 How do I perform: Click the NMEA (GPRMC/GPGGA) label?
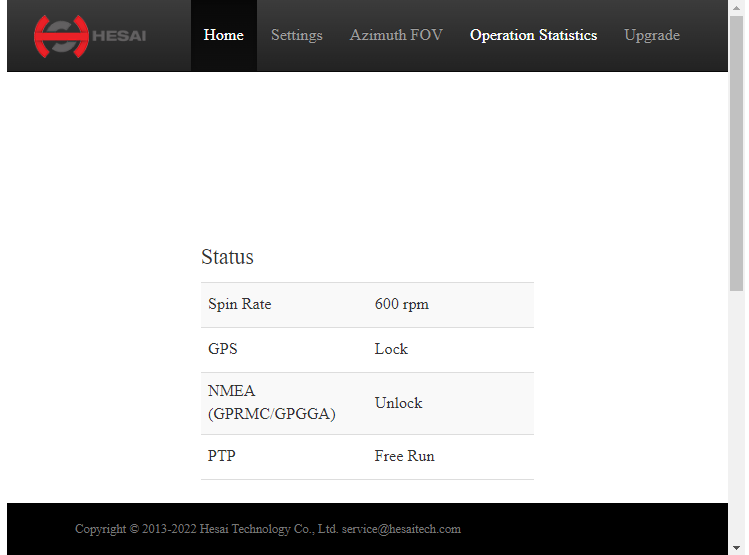pos(272,402)
